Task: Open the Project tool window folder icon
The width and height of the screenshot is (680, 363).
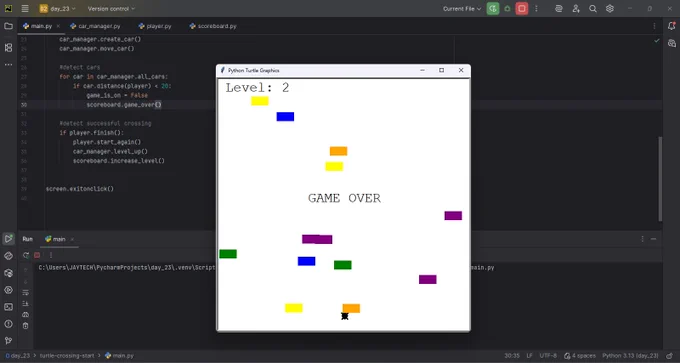Action: coord(8,26)
